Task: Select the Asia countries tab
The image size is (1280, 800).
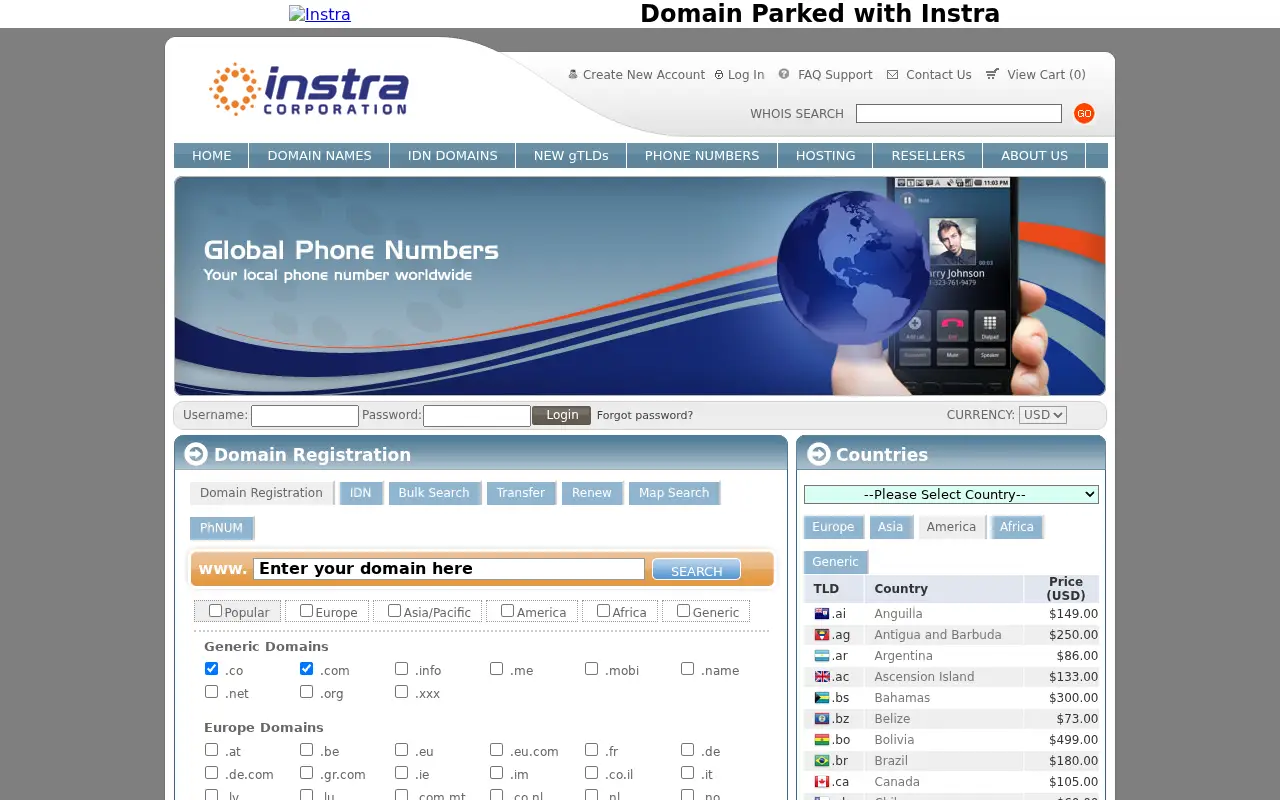Action: [890, 527]
